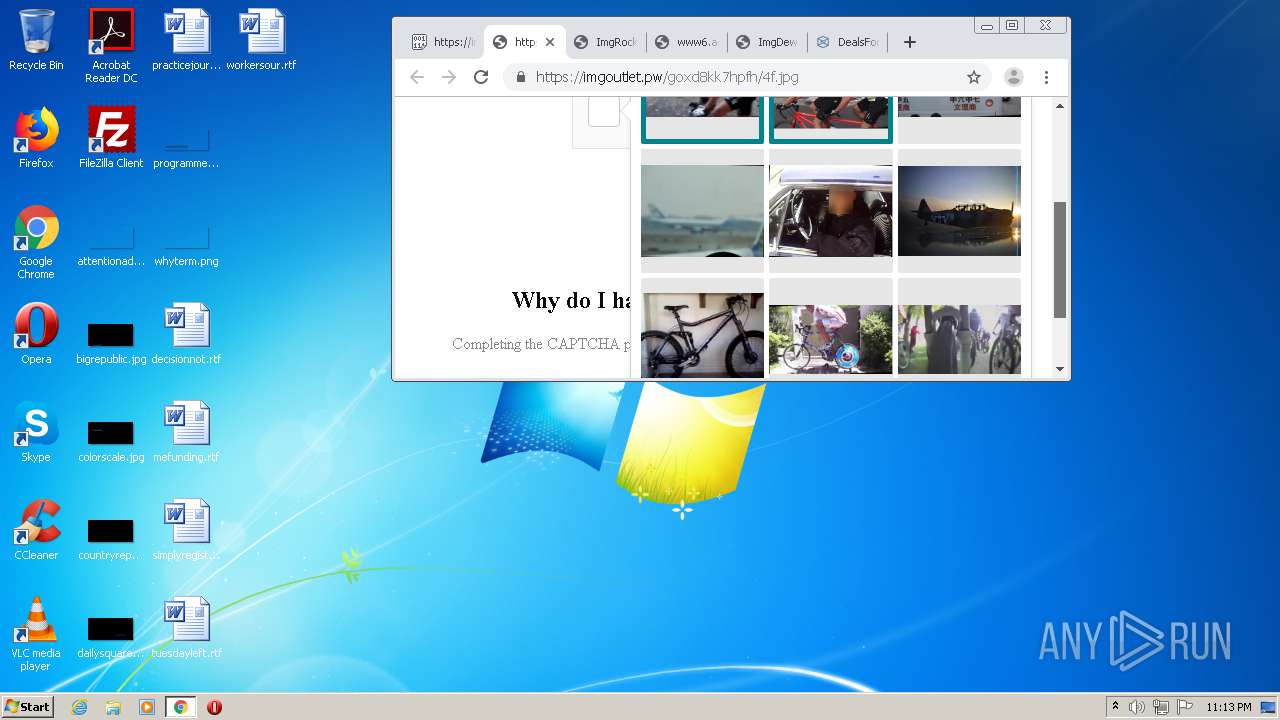Bookmark this page with the star
The height and width of the screenshot is (720, 1280).
click(x=973, y=77)
